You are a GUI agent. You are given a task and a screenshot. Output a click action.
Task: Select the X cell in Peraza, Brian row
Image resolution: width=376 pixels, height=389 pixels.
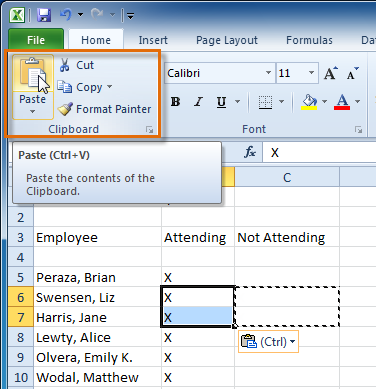[198, 277]
